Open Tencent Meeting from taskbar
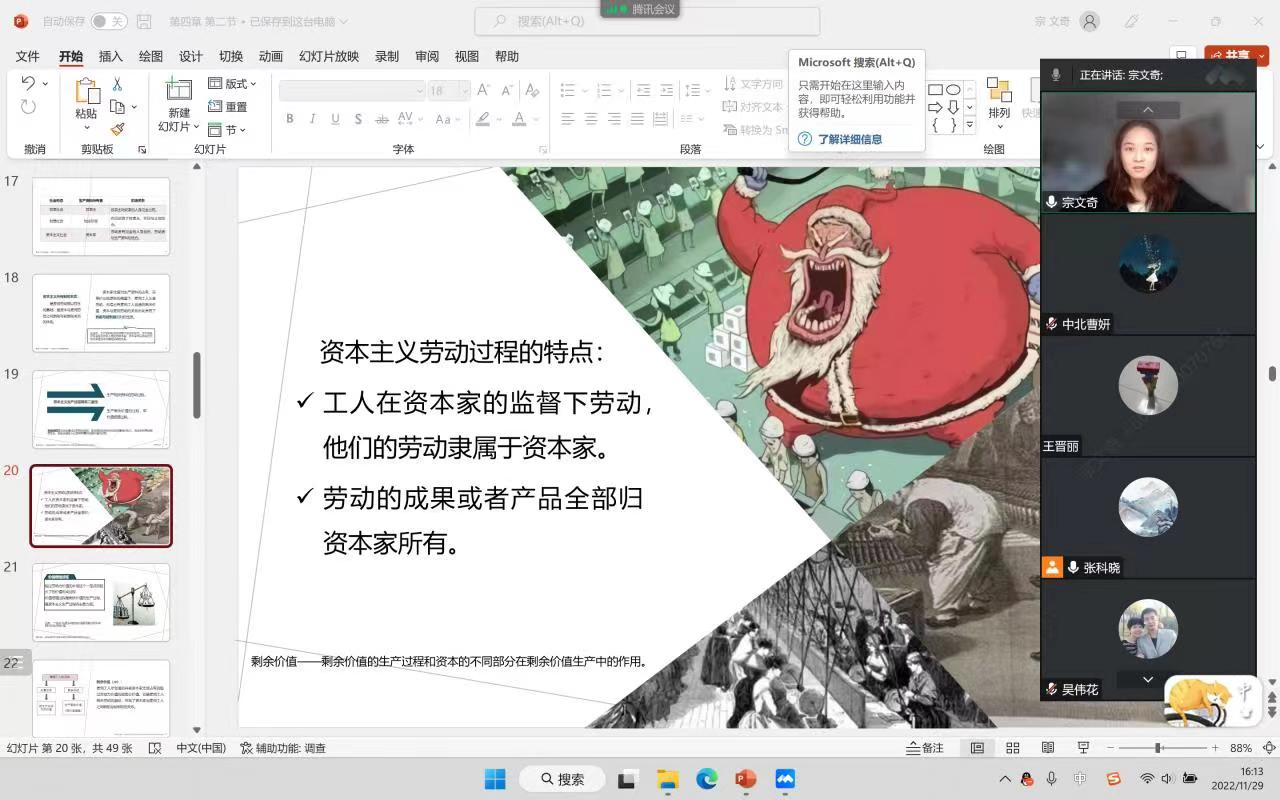This screenshot has width=1280, height=800. [x=785, y=779]
